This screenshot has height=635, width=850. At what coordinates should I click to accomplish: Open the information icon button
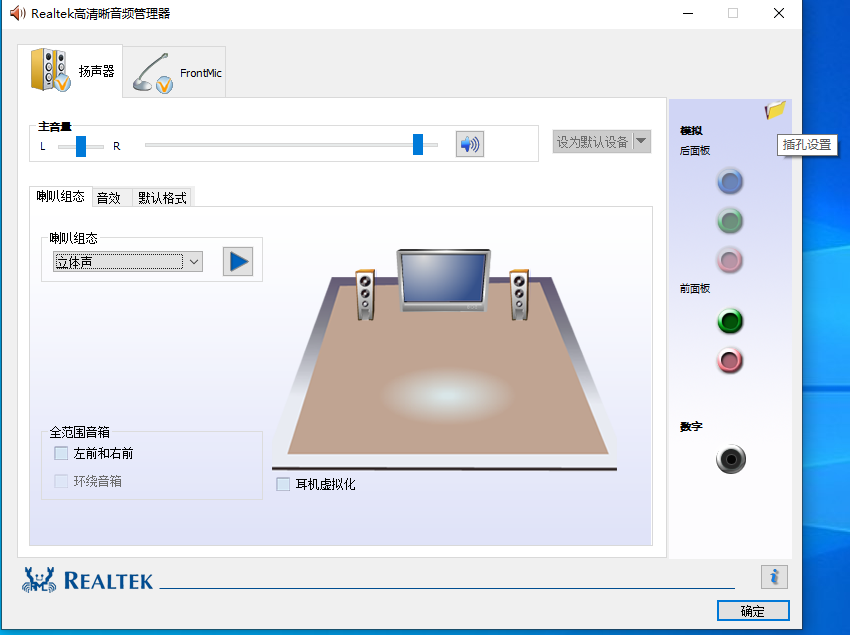point(774,577)
